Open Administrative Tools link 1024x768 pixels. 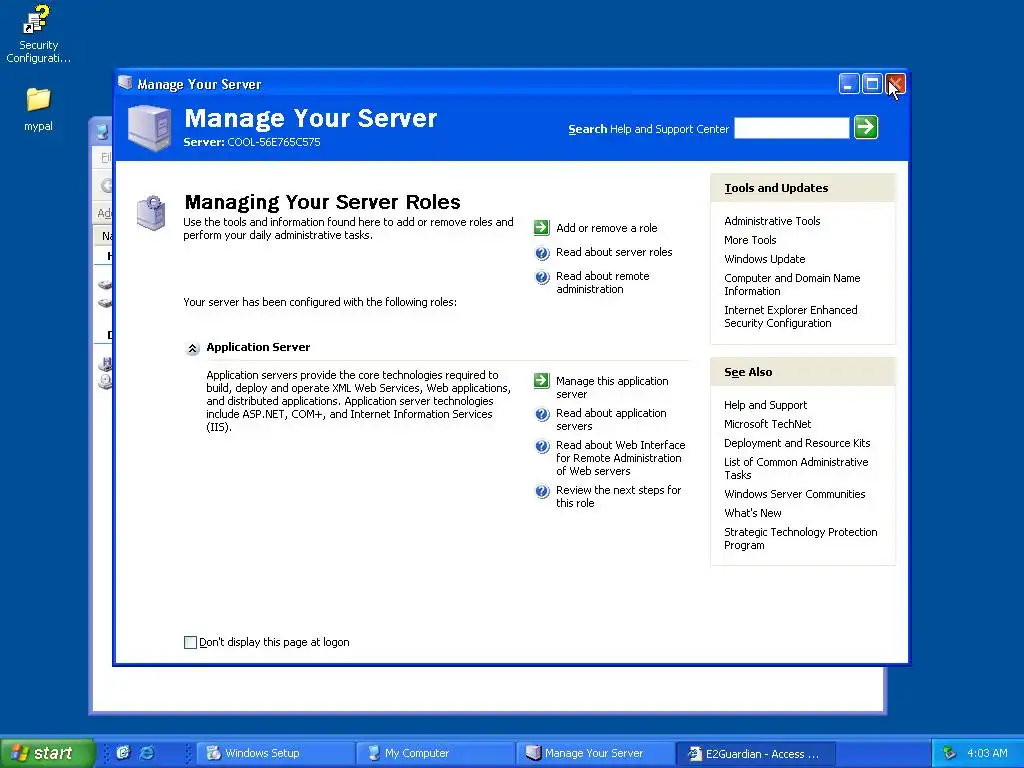click(772, 221)
